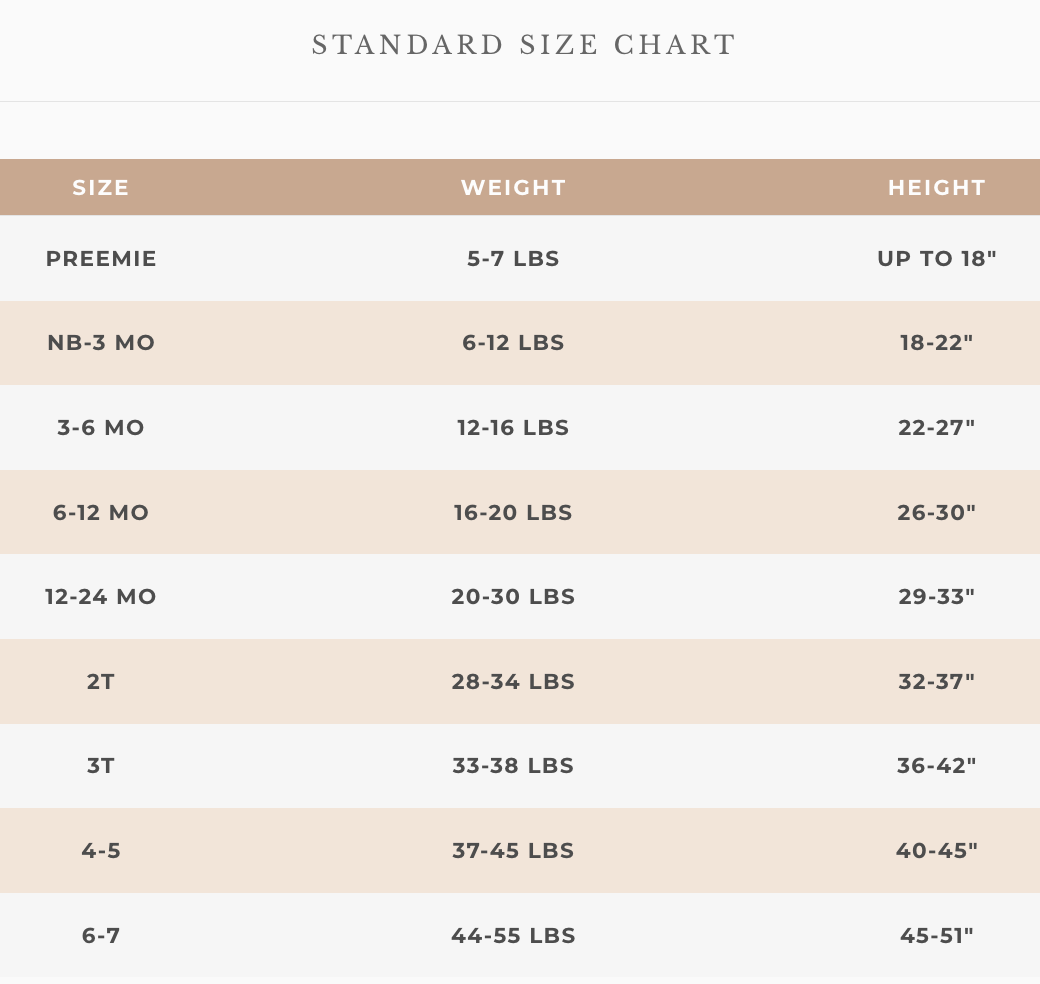The width and height of the screenshot is (1040, 984).
Task: Select the 44-55 LBS weight cell
Action: [513, 936]
